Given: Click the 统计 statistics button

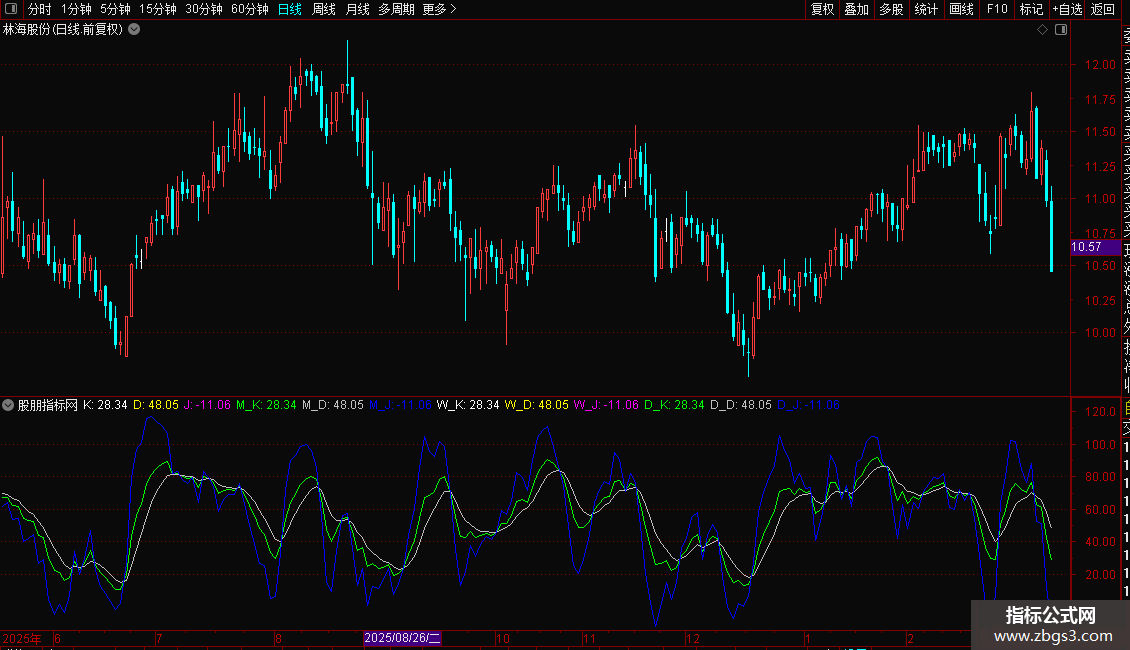Looking at the screenshot, I should [926, 9].
